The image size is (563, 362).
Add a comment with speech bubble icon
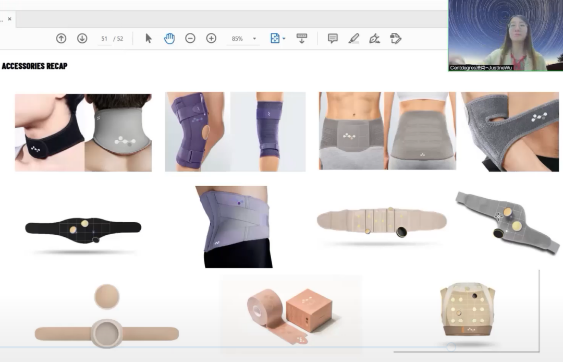[x=333, y=38]
